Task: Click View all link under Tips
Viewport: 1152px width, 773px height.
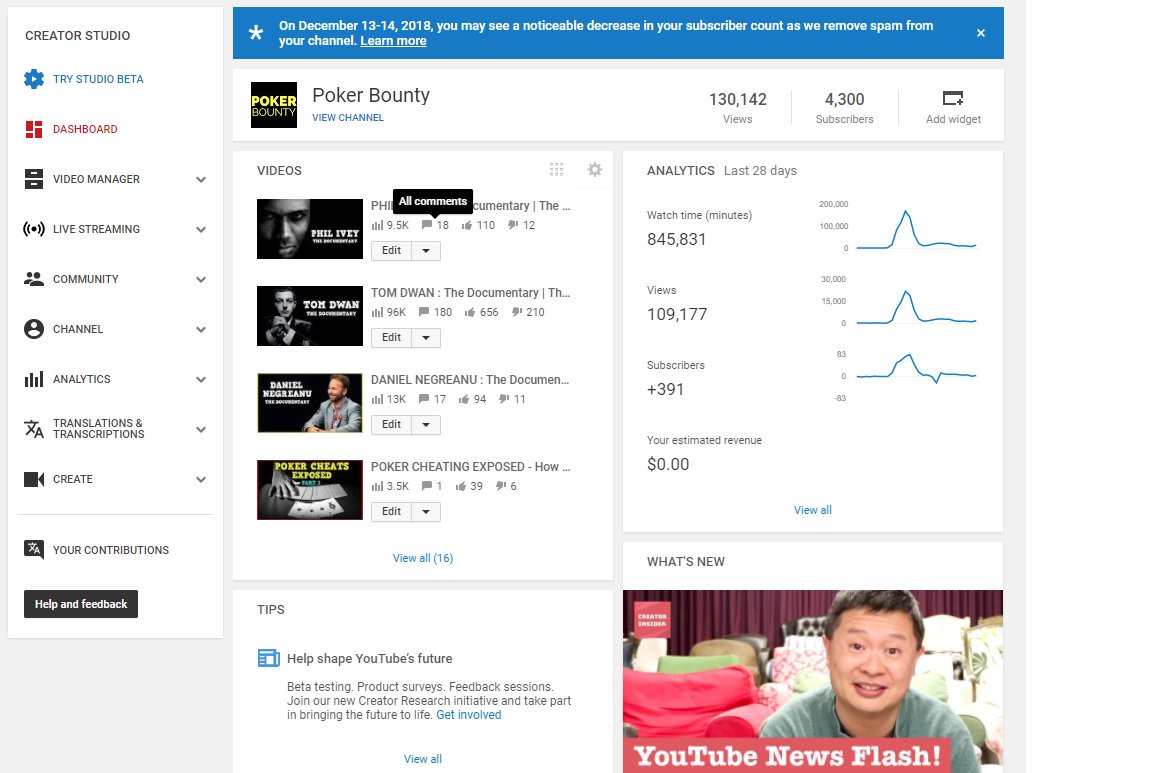Action: tap(422, 759)
